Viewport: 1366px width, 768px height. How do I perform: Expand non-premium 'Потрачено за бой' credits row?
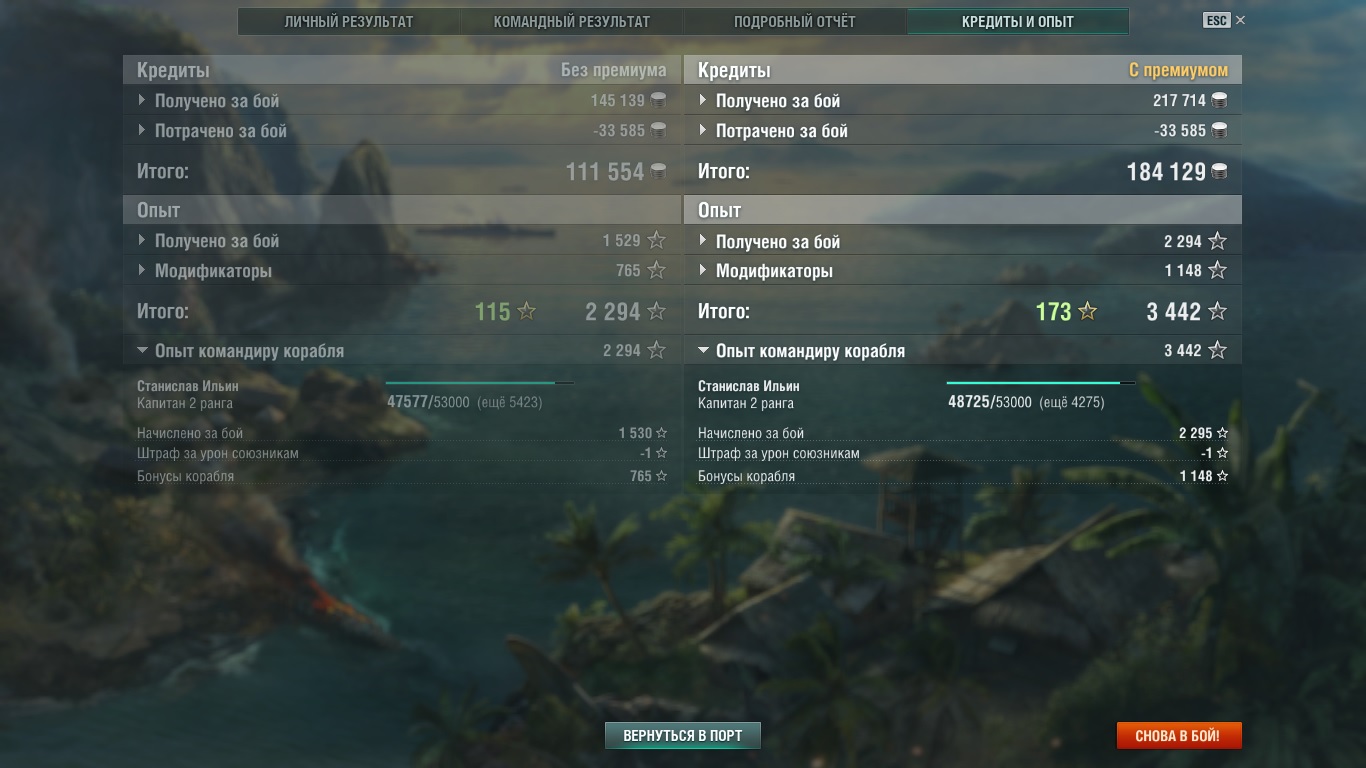click(x=401, y=130)
